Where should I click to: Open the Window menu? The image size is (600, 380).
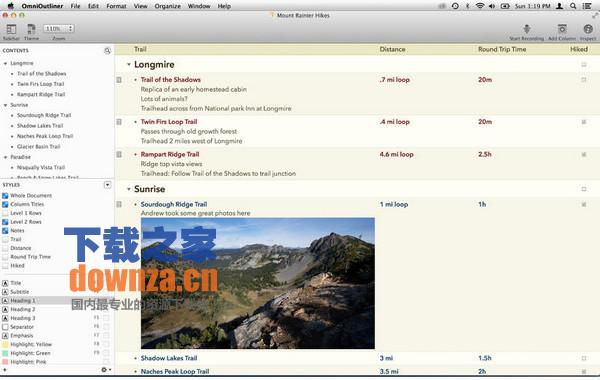point(199,6)
